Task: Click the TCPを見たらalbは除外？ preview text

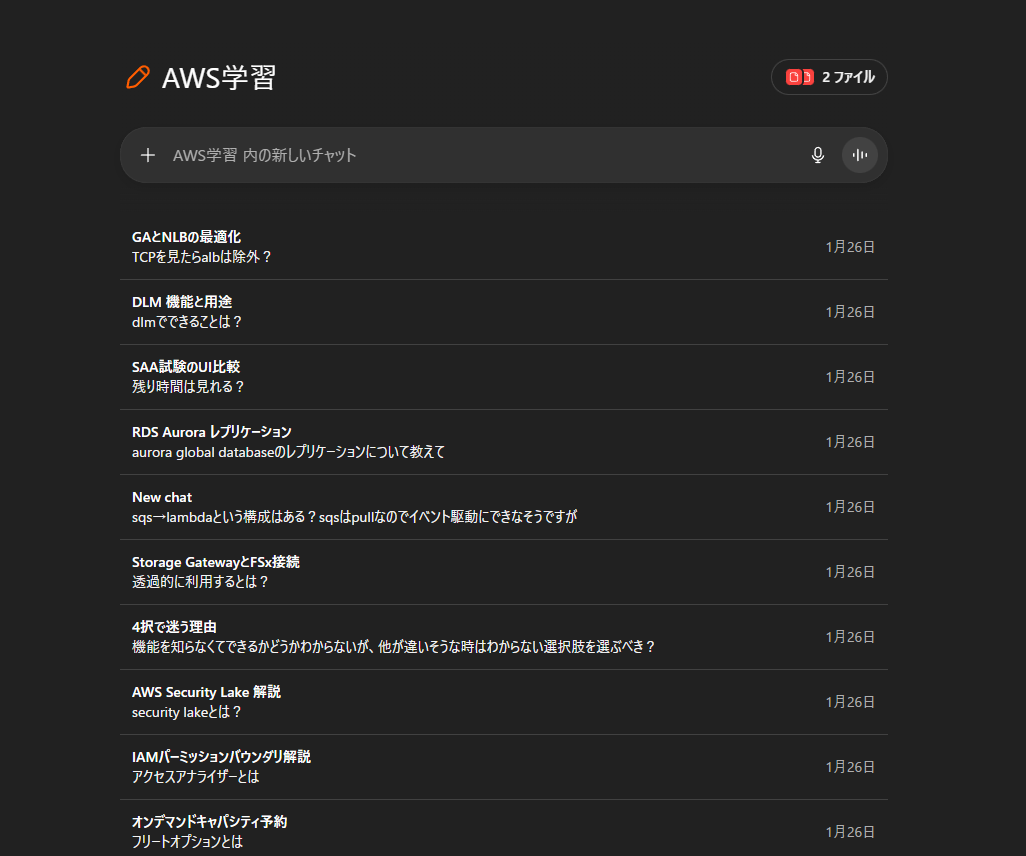Action: 202,257
